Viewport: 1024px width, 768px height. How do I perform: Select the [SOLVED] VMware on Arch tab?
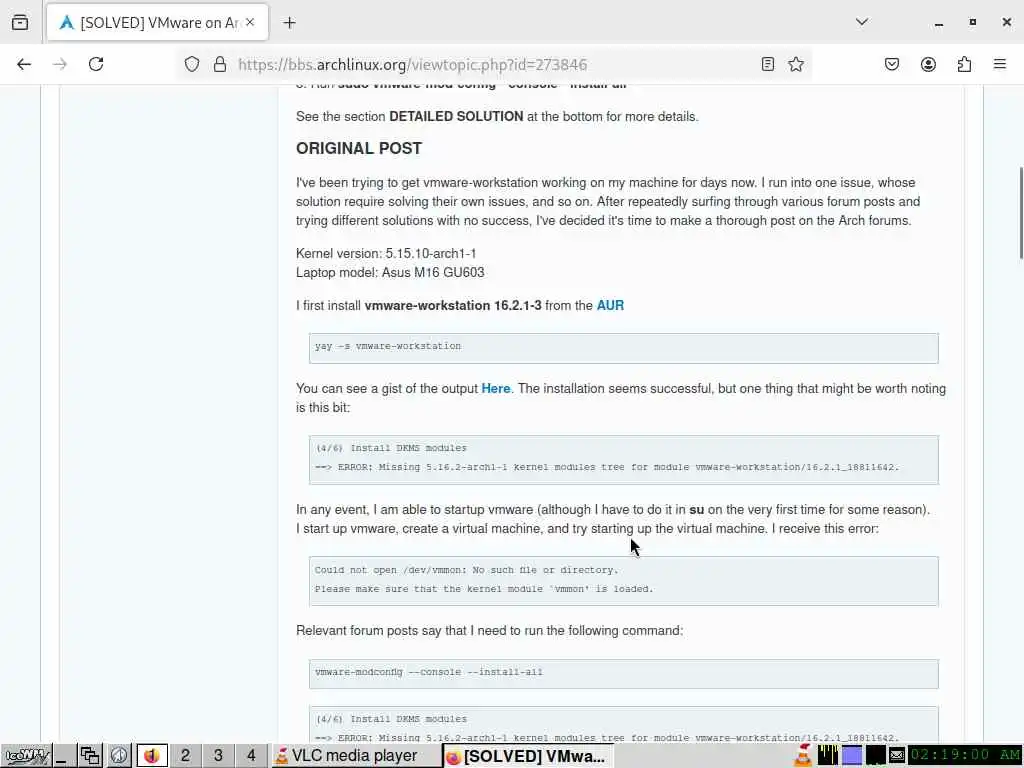click(x=157, y=23)
